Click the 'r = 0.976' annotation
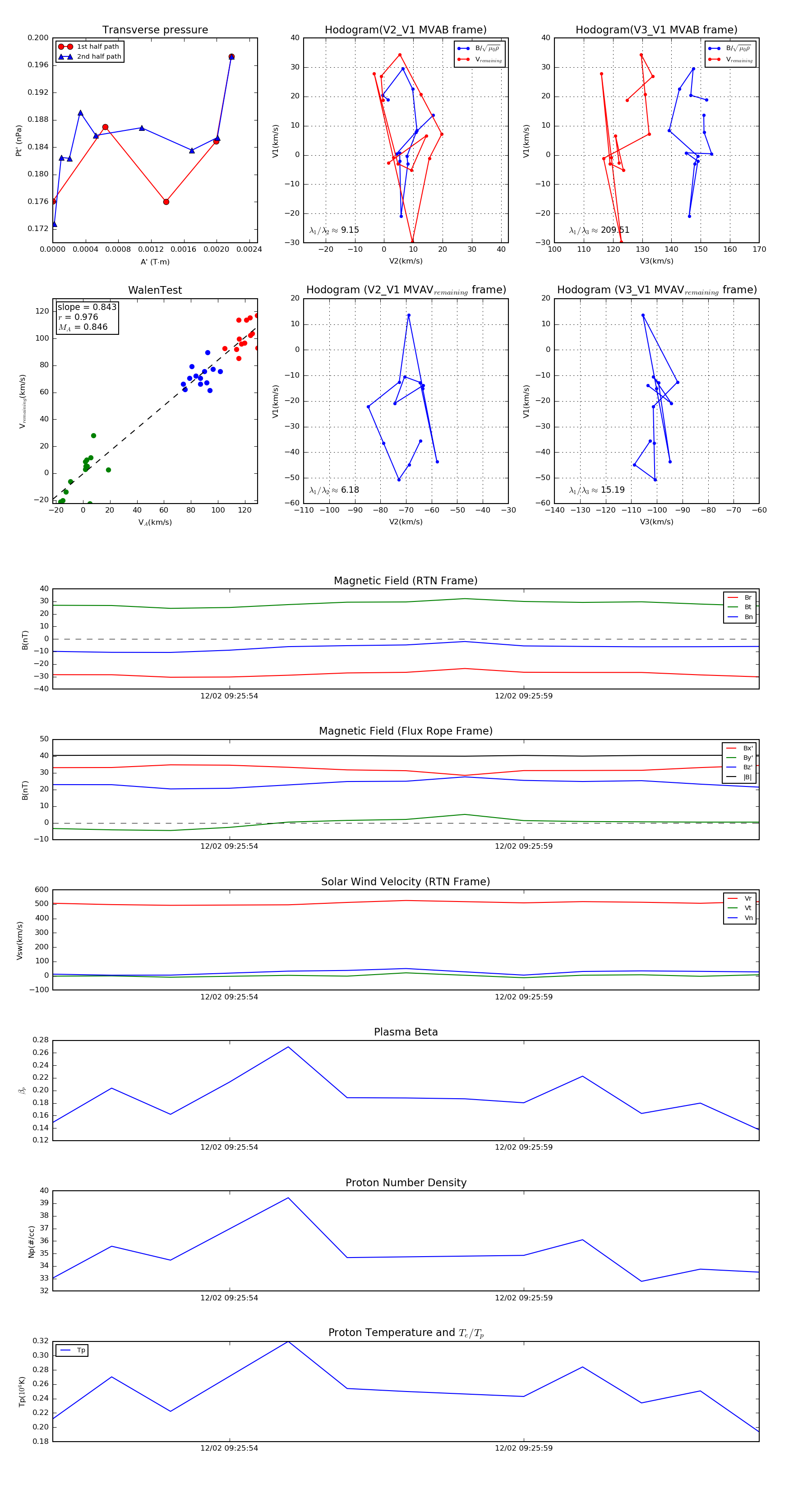The width and height of the screenshot is (812, 1489). point(78,317)
